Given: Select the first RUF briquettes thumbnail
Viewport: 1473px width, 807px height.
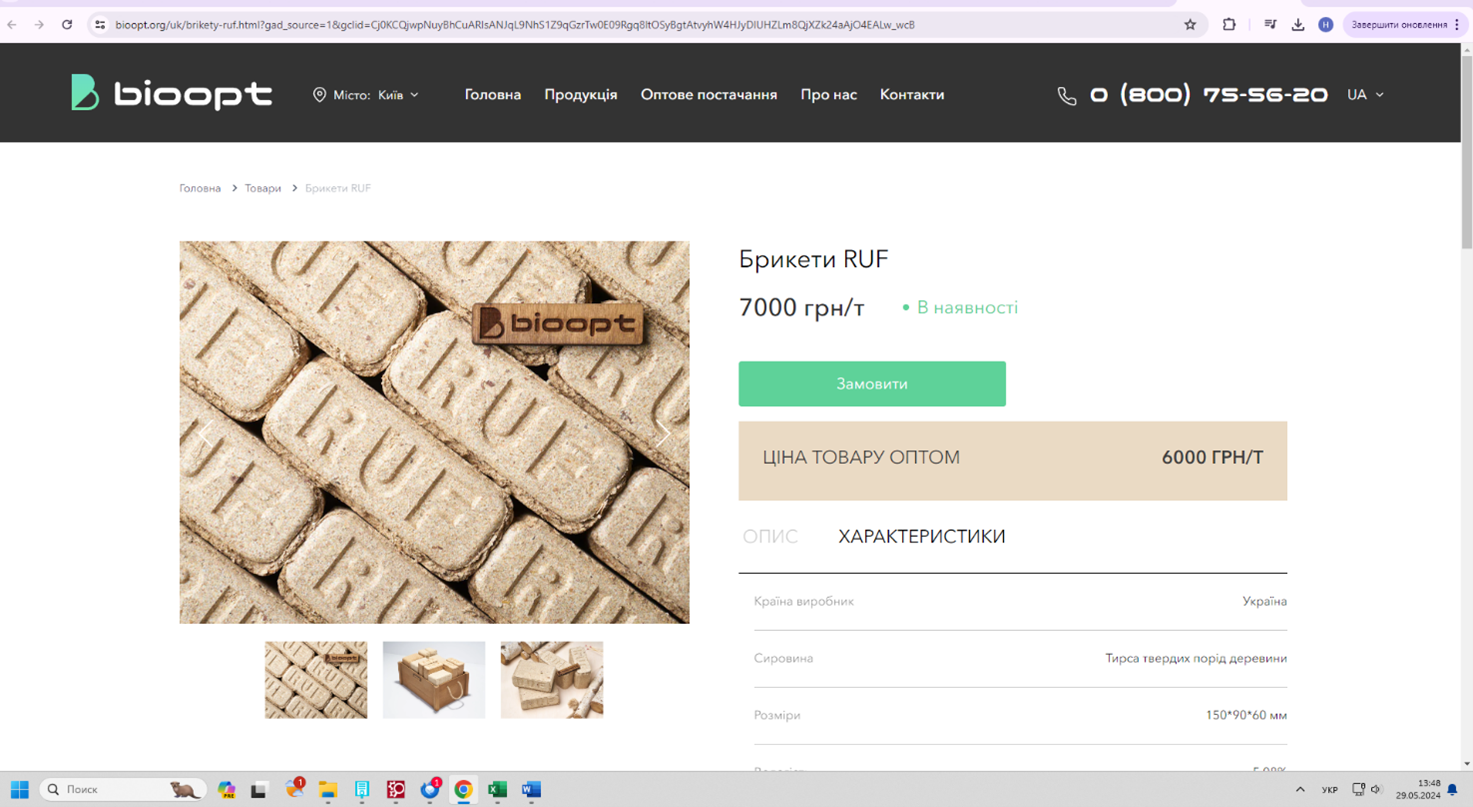Looking at the screenshot, I should (x=316, y=680).
